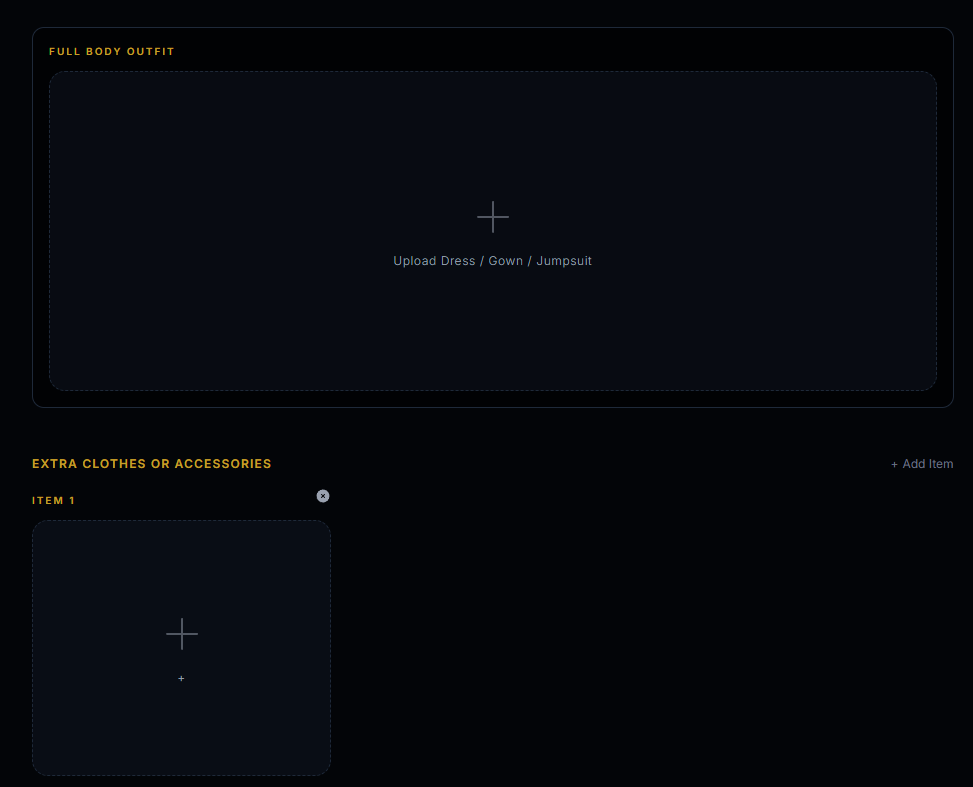Click the plus sign before Add Item
The height and width of the screenshot is (787, 973).
pos(894,464)
